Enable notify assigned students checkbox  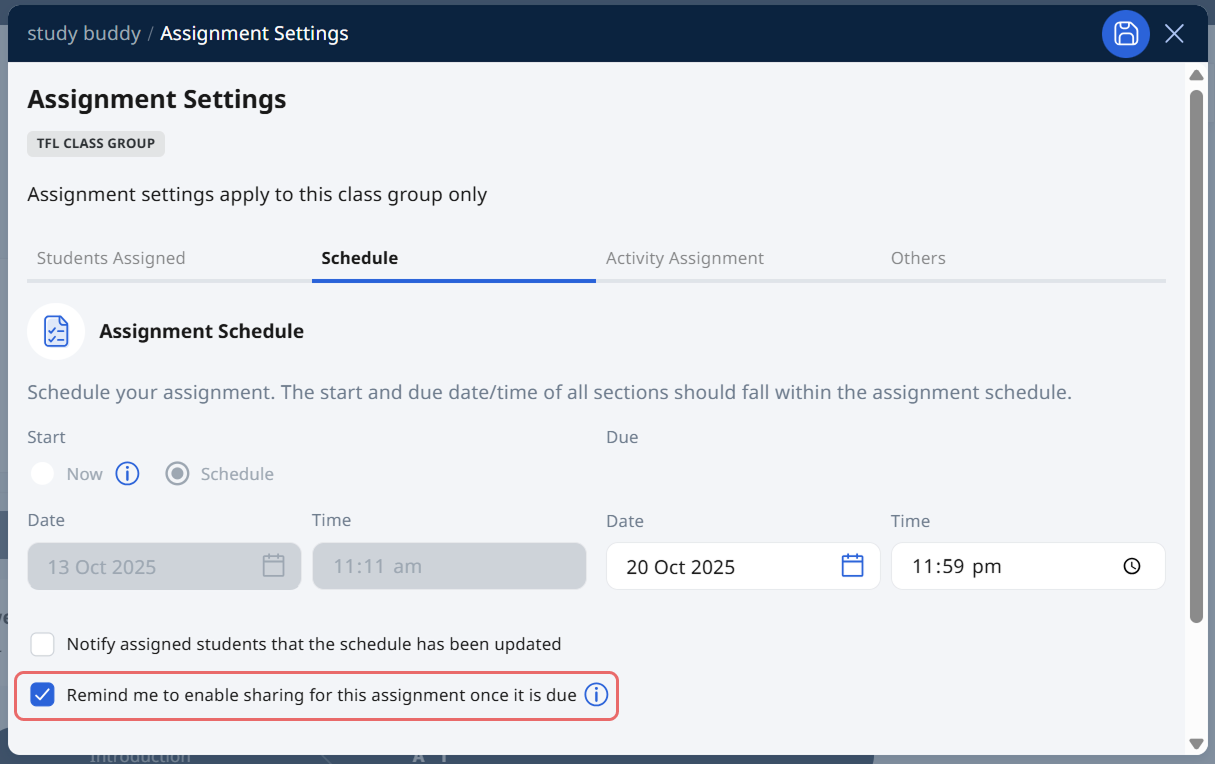coord(42,644)
